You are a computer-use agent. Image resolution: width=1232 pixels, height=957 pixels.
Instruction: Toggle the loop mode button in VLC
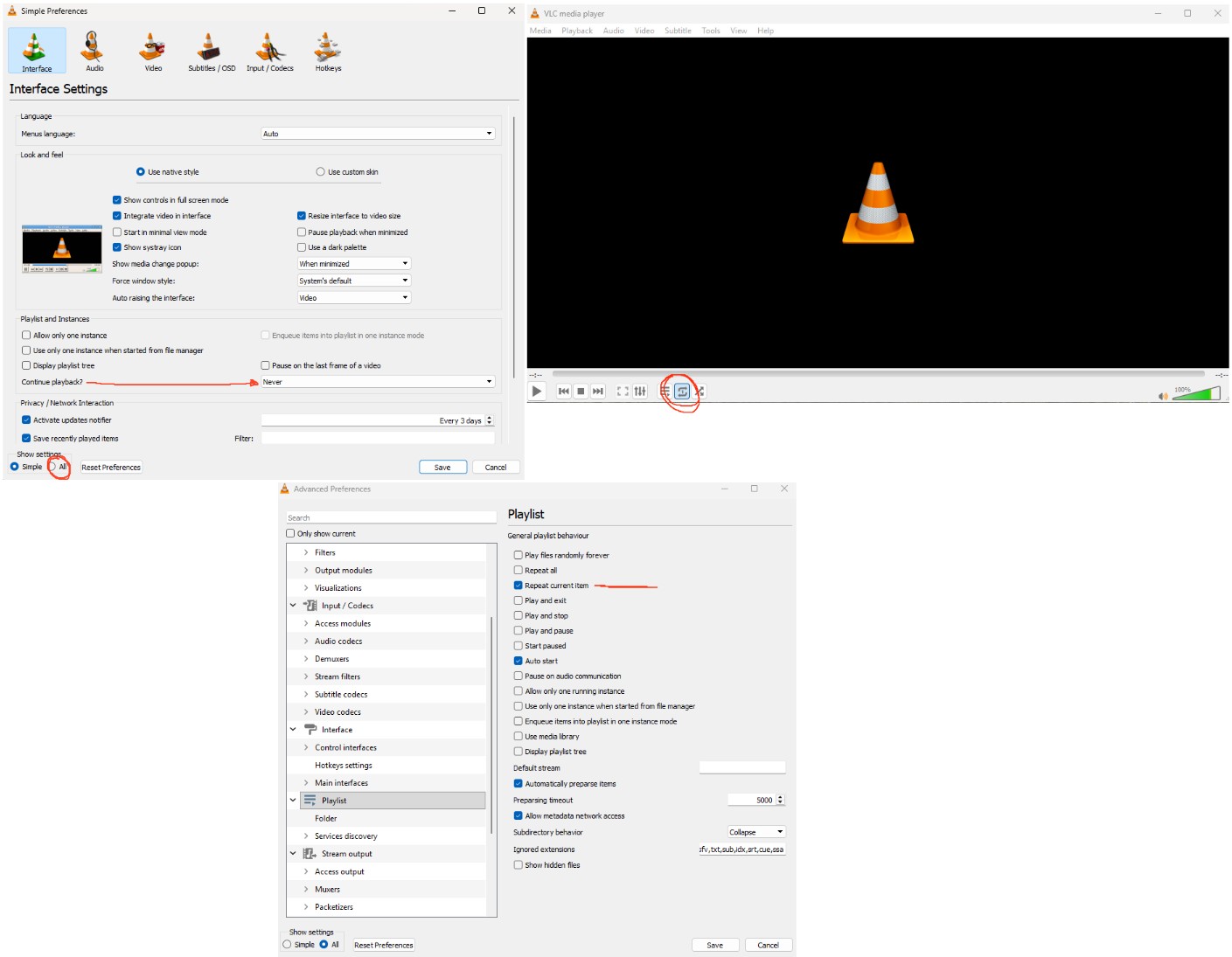(682, 392)
